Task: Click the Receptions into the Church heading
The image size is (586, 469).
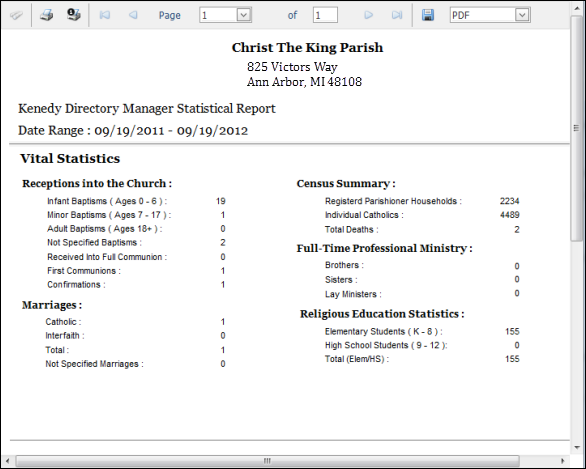Action: pyautogui.click(x=97, y=183)
